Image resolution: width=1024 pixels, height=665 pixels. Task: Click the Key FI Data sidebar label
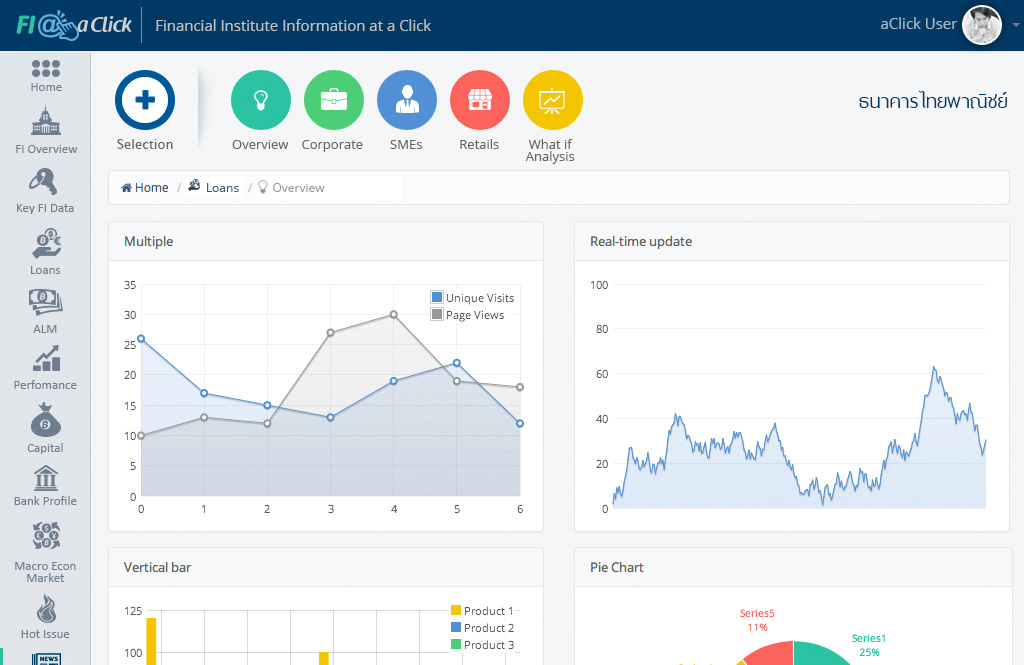[x=45, y=208]
